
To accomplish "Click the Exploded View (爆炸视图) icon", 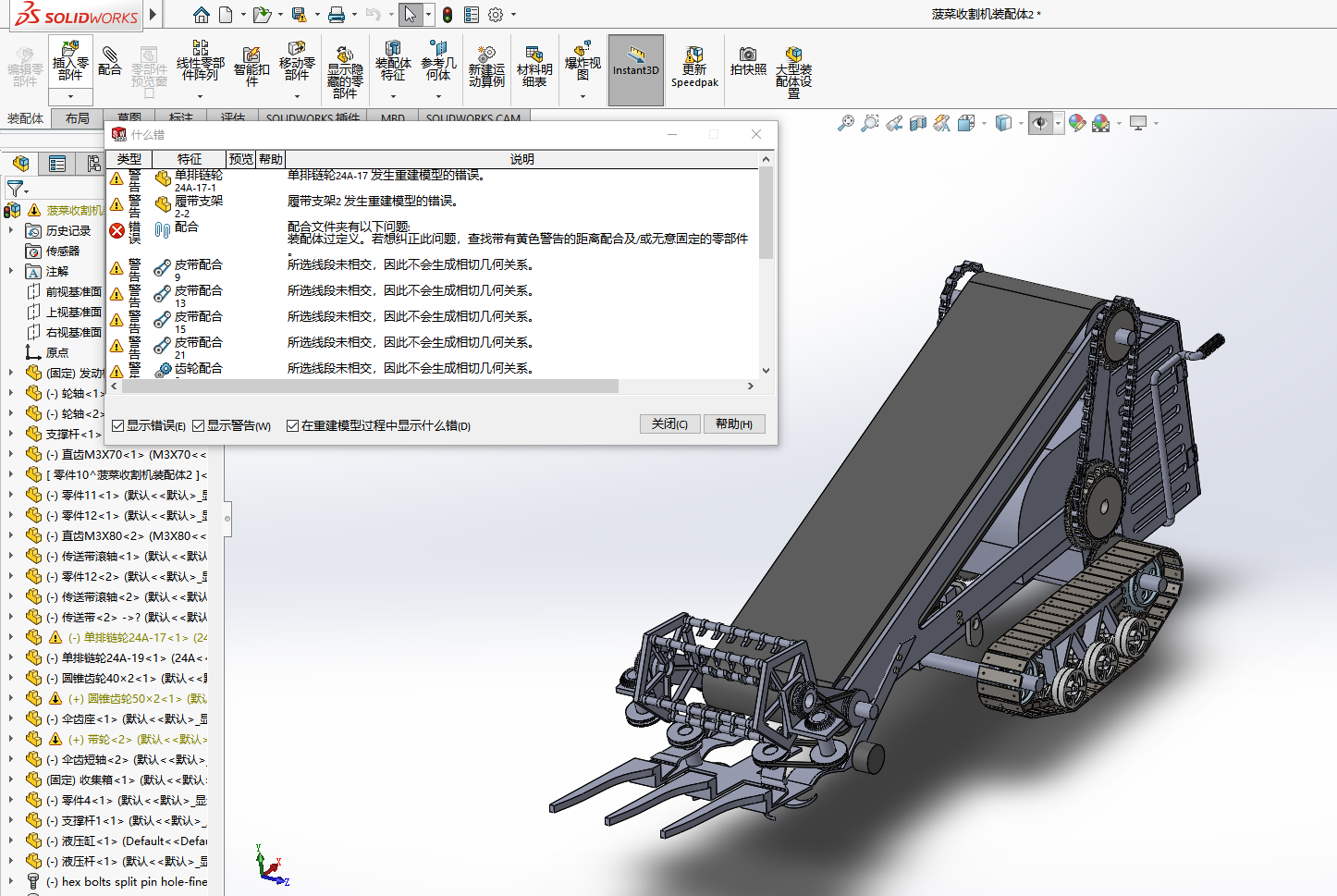I will 583,59.
